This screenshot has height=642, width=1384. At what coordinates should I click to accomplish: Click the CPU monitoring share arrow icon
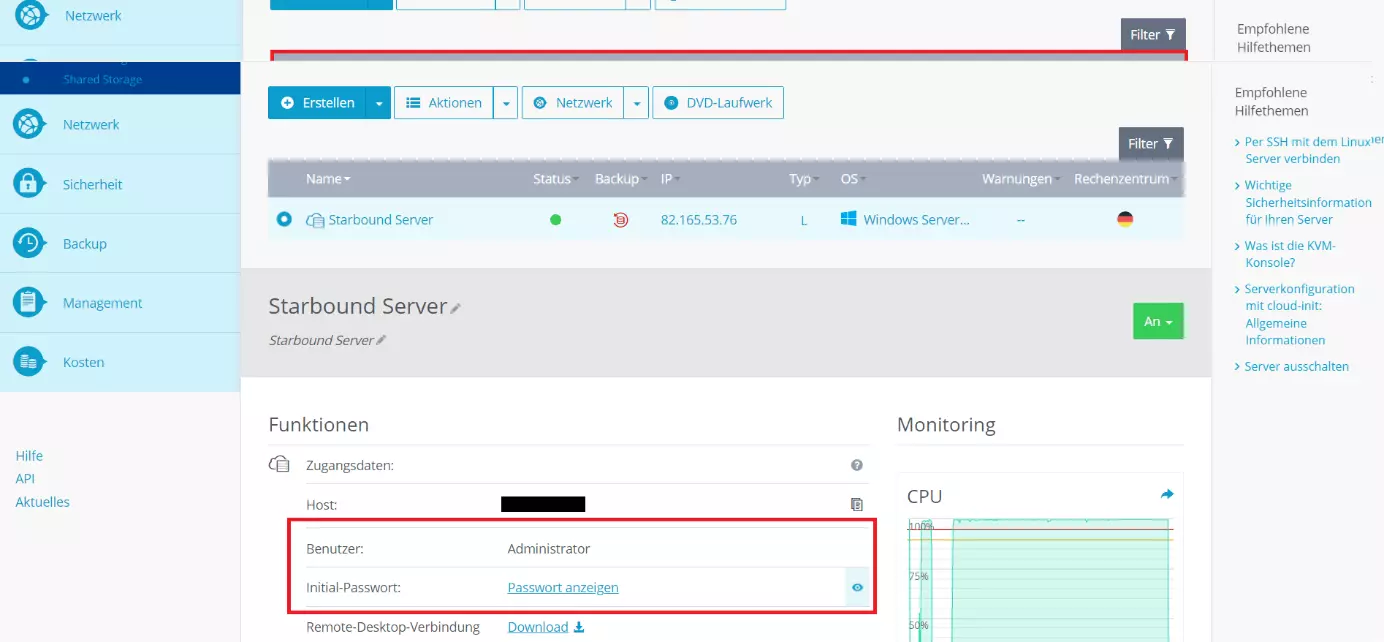point(1166,494)
